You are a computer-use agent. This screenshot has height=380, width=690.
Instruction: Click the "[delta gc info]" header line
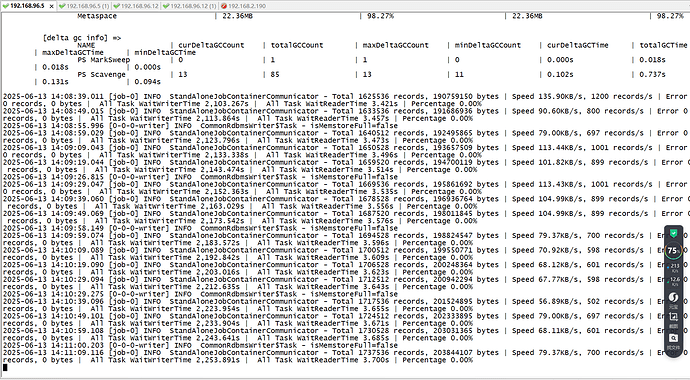[x=81, y=38]
